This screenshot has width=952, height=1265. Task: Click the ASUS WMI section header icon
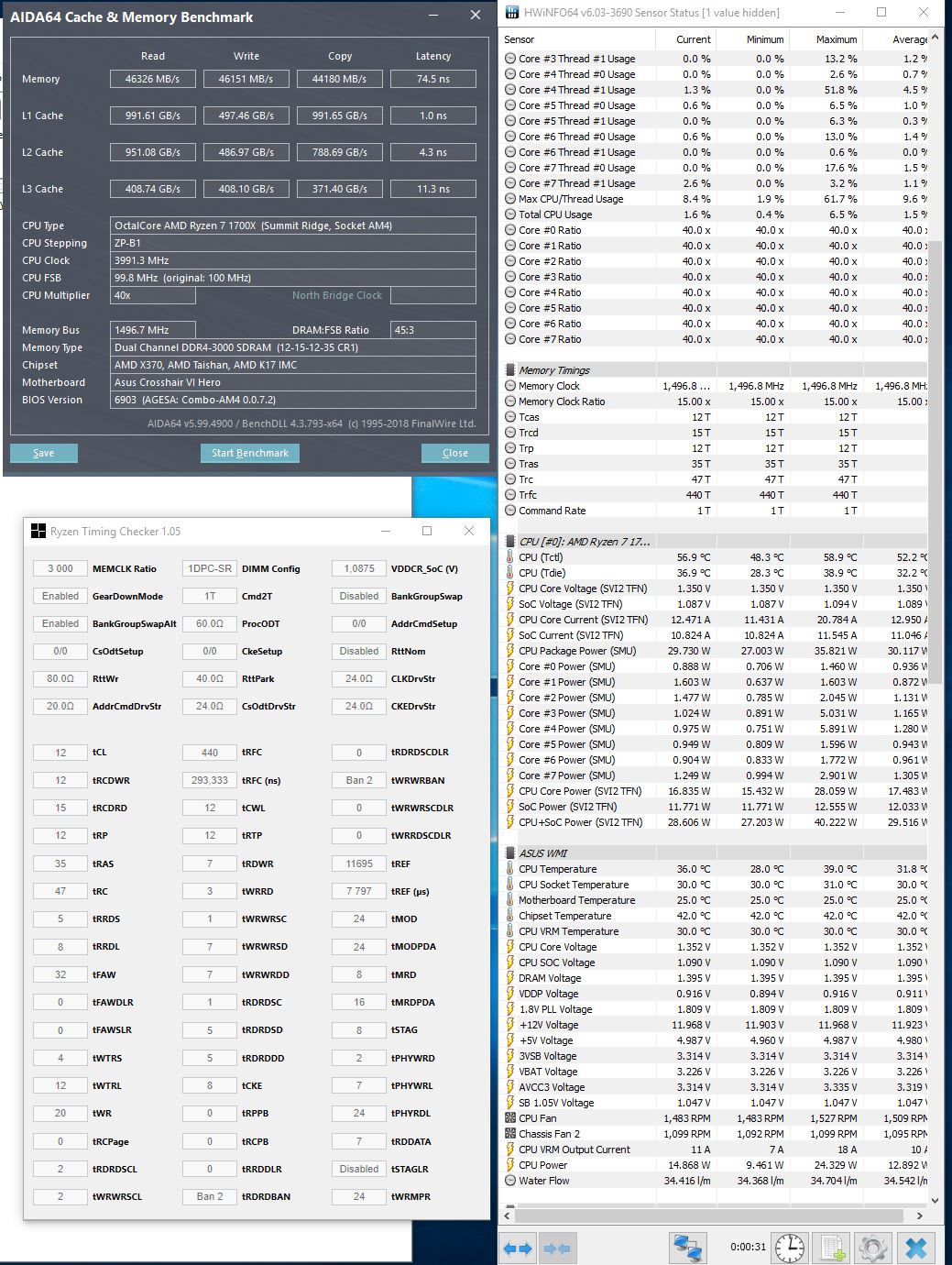click(x=510, y=853)
